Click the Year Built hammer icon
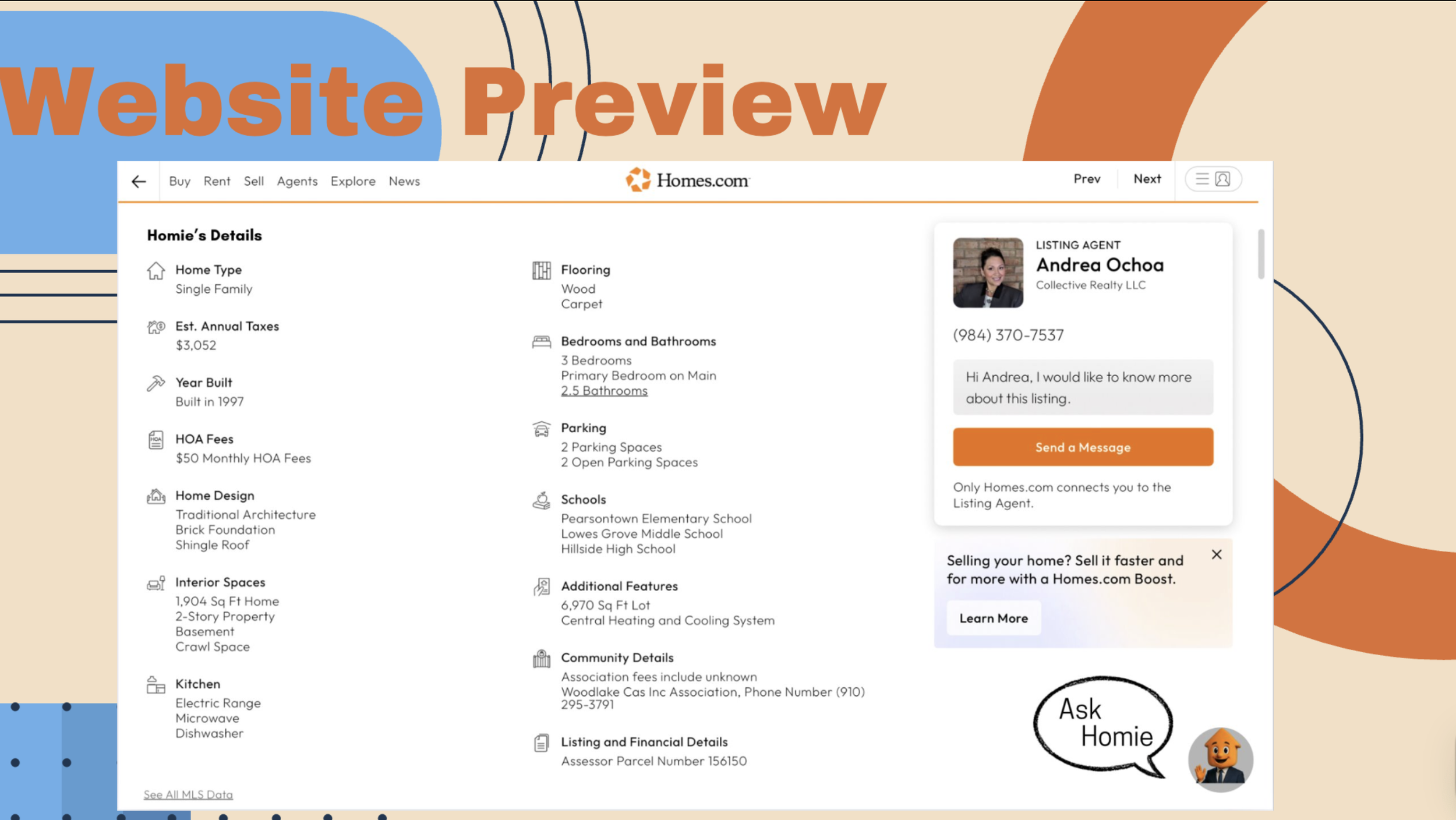The height and width of the screenshot is (820, 1456). tap(156, 383)
